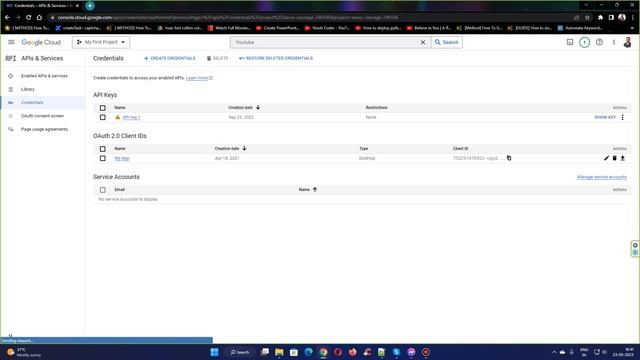The width and height of the screenshot is (640, 360).
Task: Check the My App row checkbox
Action: coord(102,158)
